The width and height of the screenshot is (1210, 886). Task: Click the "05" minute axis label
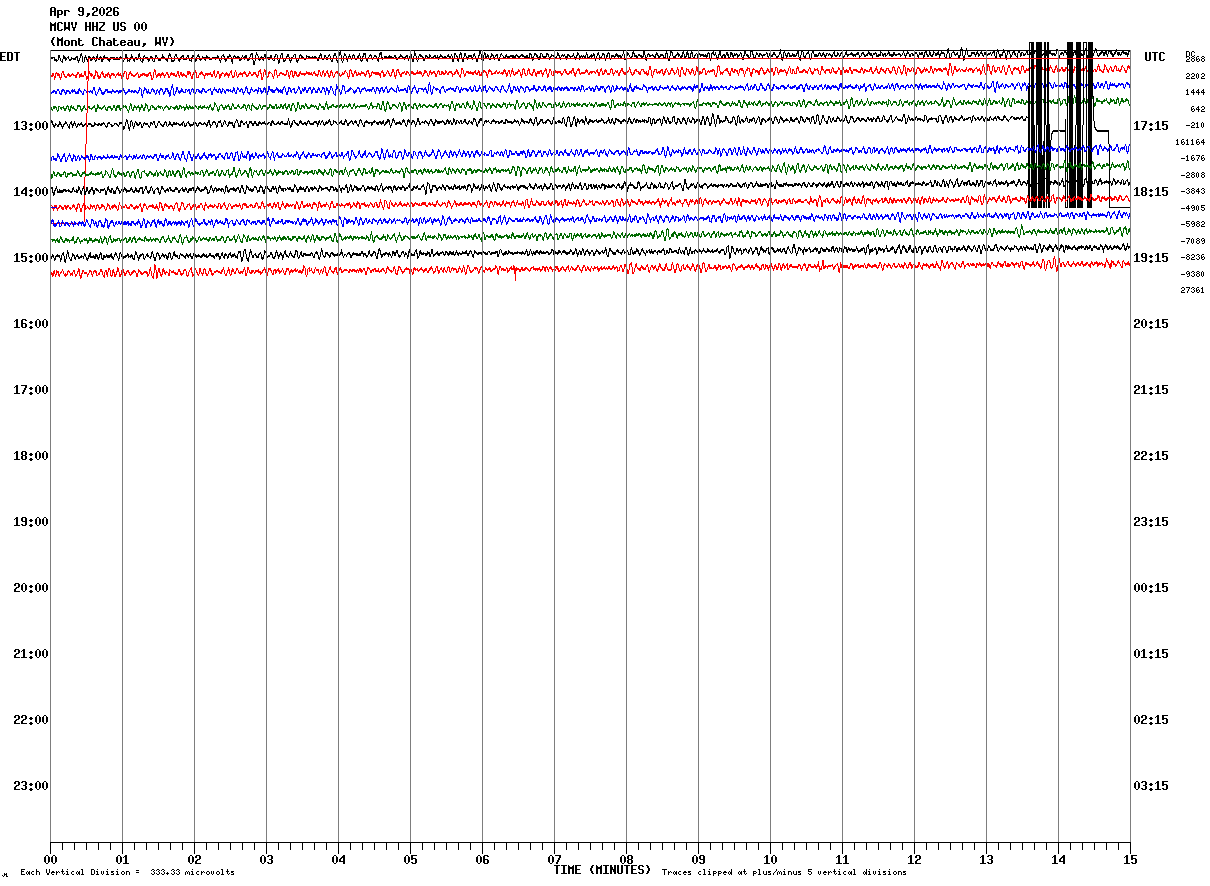[x=410, y=860]
